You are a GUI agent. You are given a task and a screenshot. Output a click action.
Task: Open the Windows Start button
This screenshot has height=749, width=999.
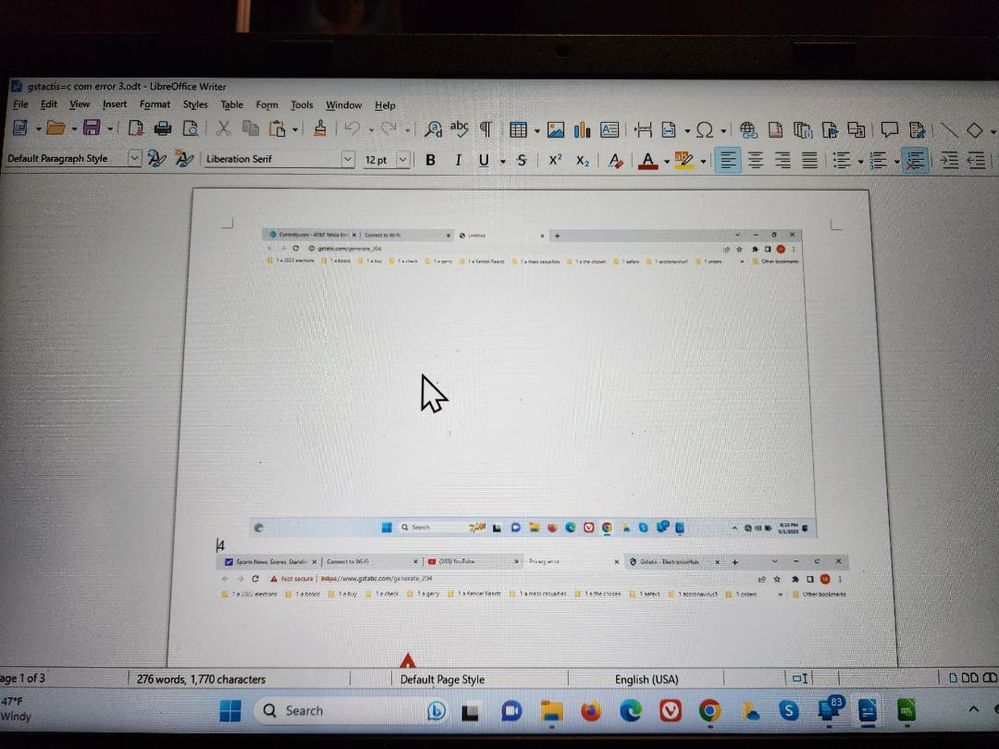(x=230, y=711)
